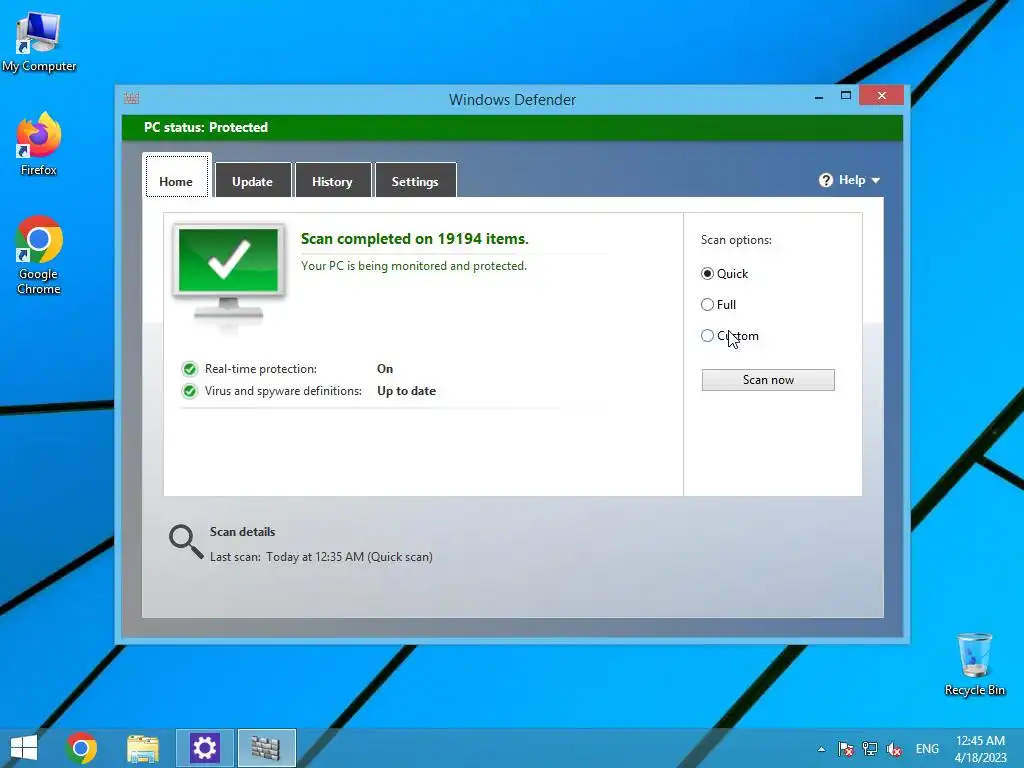The image size is (1024, 768).
Task: Click 'Up to date' definitions value
Action: pos(406,391)
